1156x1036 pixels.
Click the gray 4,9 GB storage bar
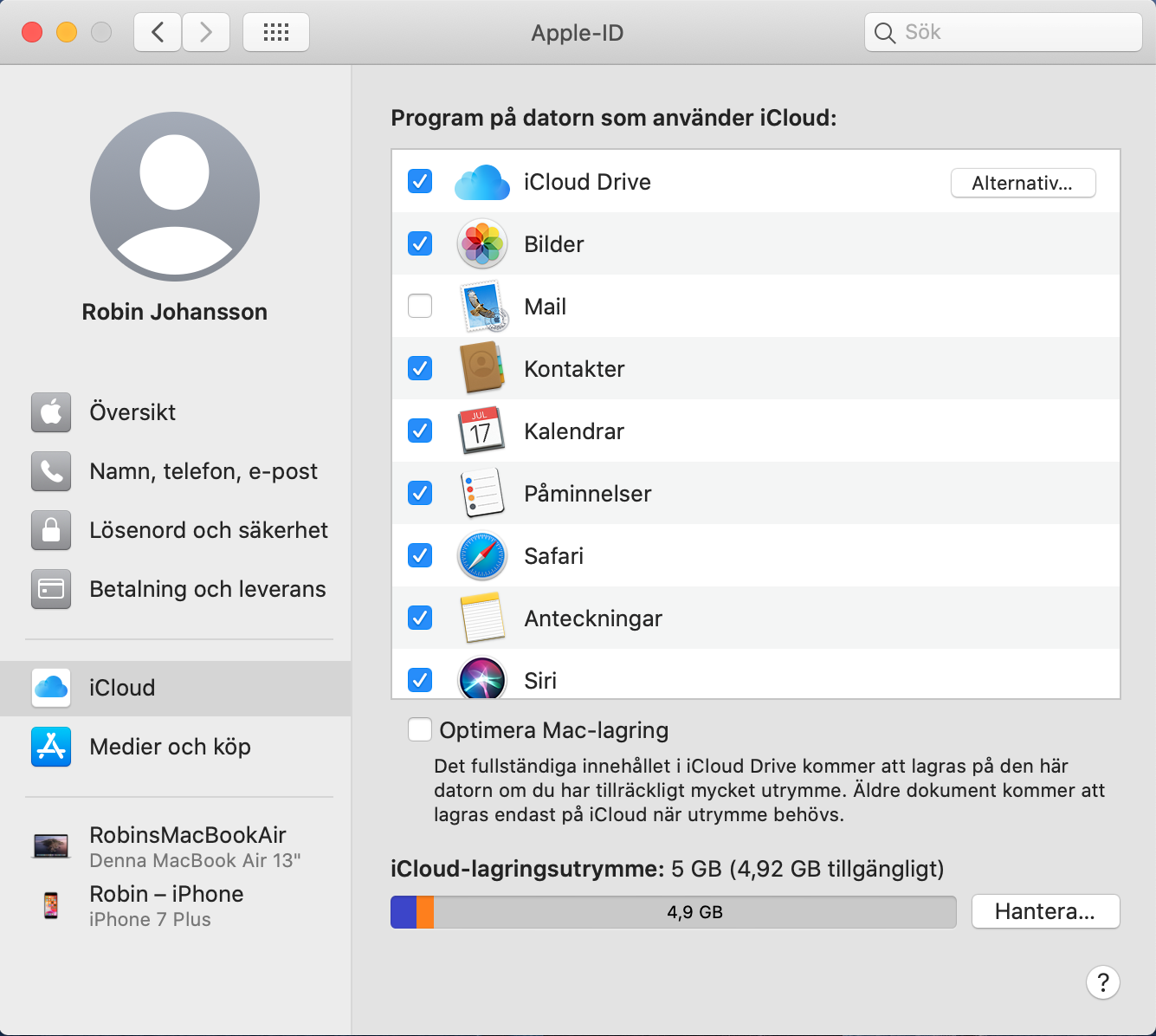(694, 912)
